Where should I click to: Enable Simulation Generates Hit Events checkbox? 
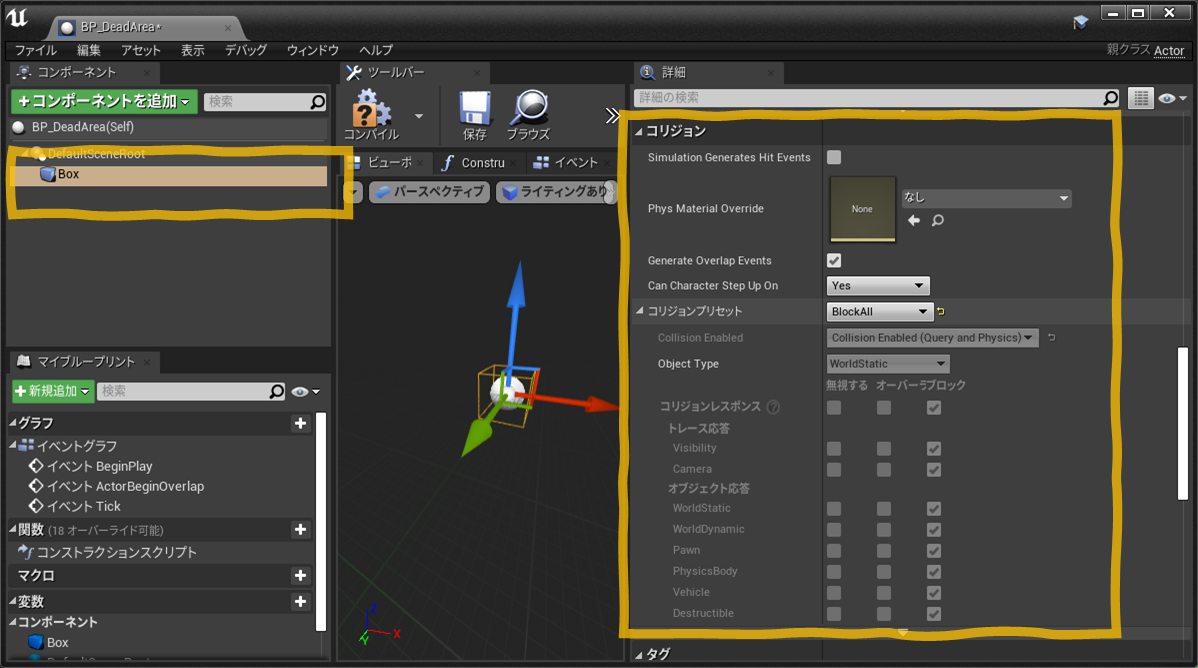(x=834, y=157)
